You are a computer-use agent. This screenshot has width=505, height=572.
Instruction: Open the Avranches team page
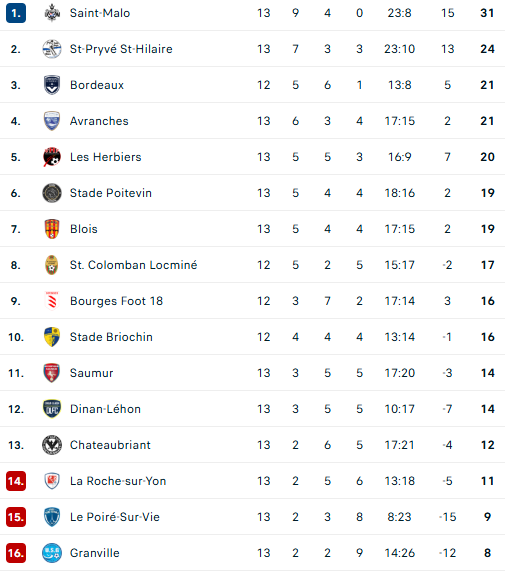(x=99, y=121)
